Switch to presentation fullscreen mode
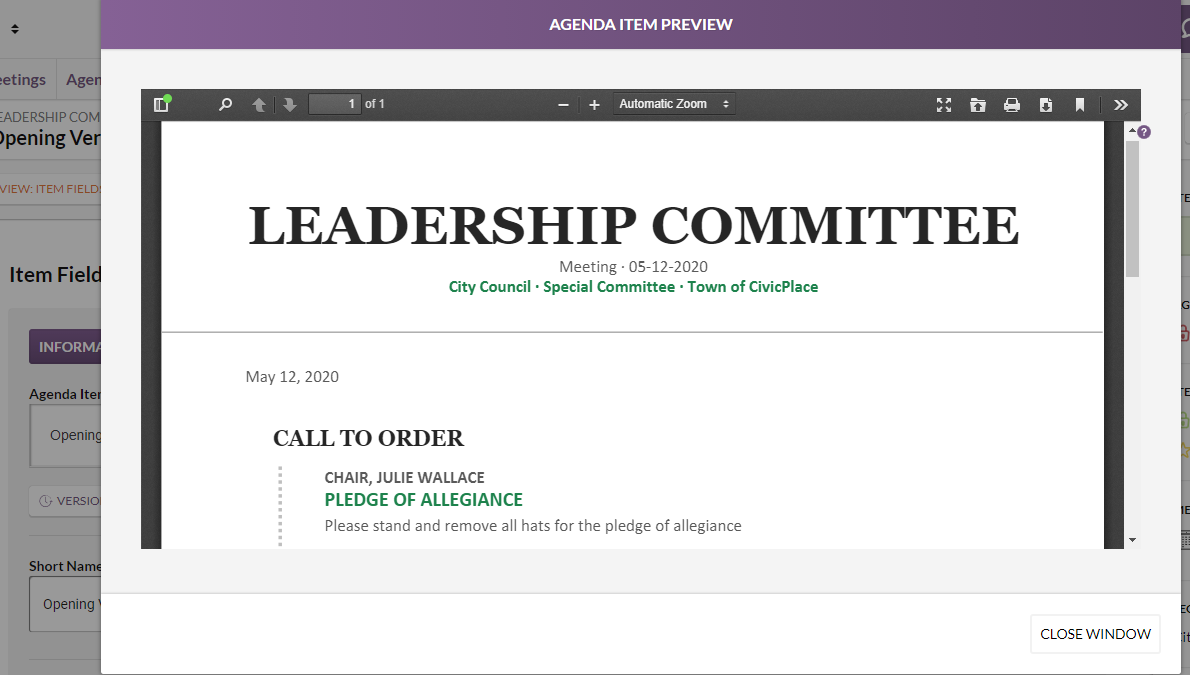1190x675 pixels. click(943, 105)
